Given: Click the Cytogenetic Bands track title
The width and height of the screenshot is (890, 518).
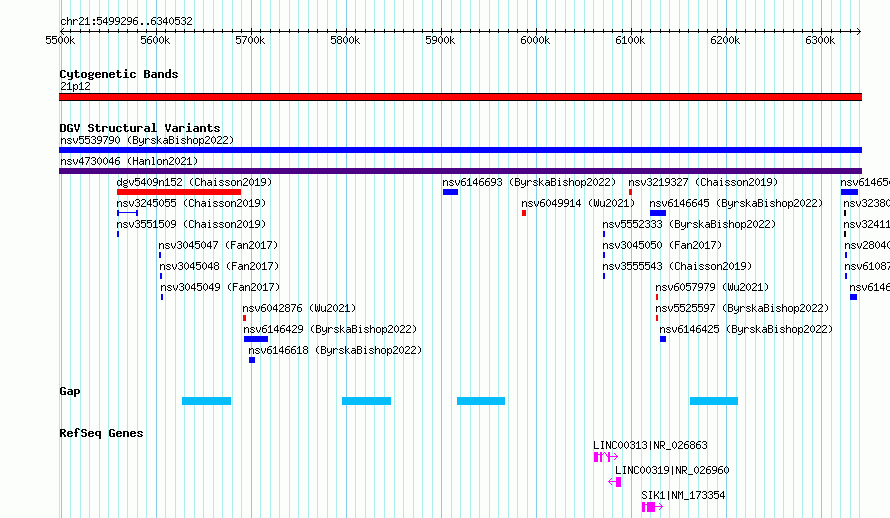Looking at the screenshot, I should 119,74.
